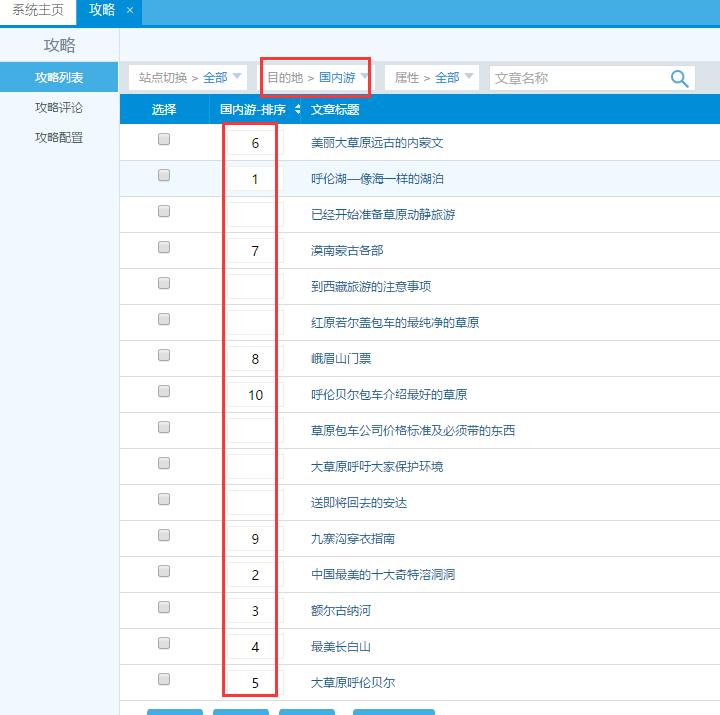Click the search magnifier icon

[679, 79]
